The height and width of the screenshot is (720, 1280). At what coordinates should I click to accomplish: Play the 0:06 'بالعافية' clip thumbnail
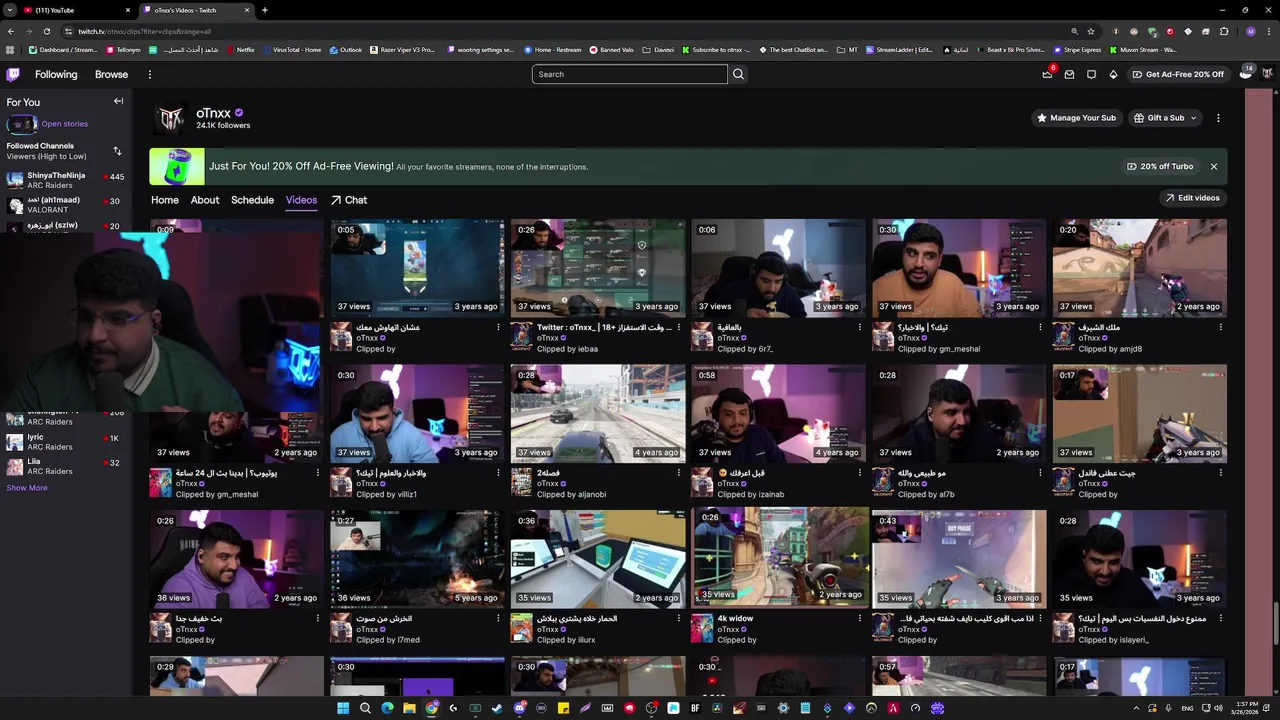778,268
